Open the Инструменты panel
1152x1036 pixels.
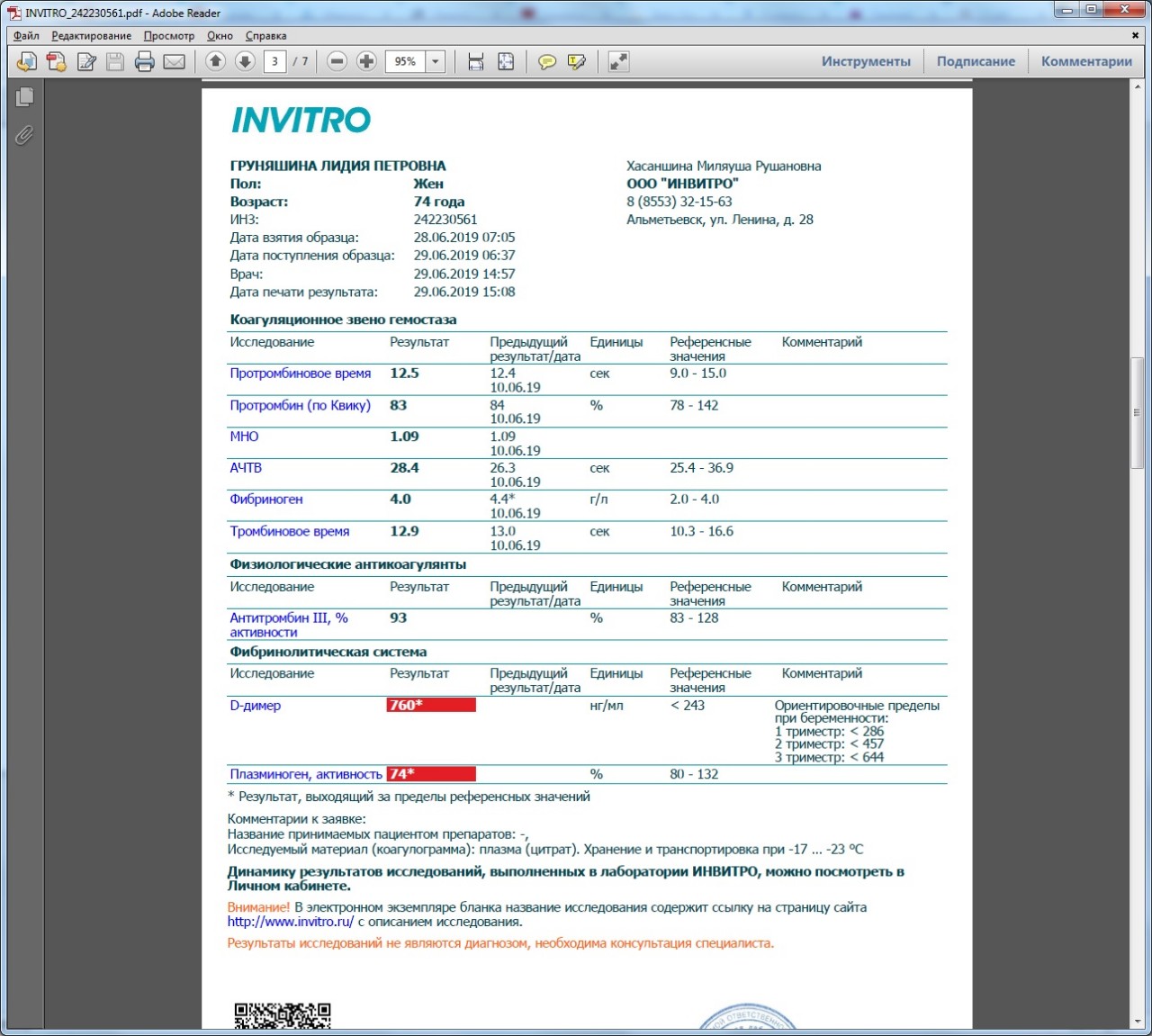tap(866, 61)
